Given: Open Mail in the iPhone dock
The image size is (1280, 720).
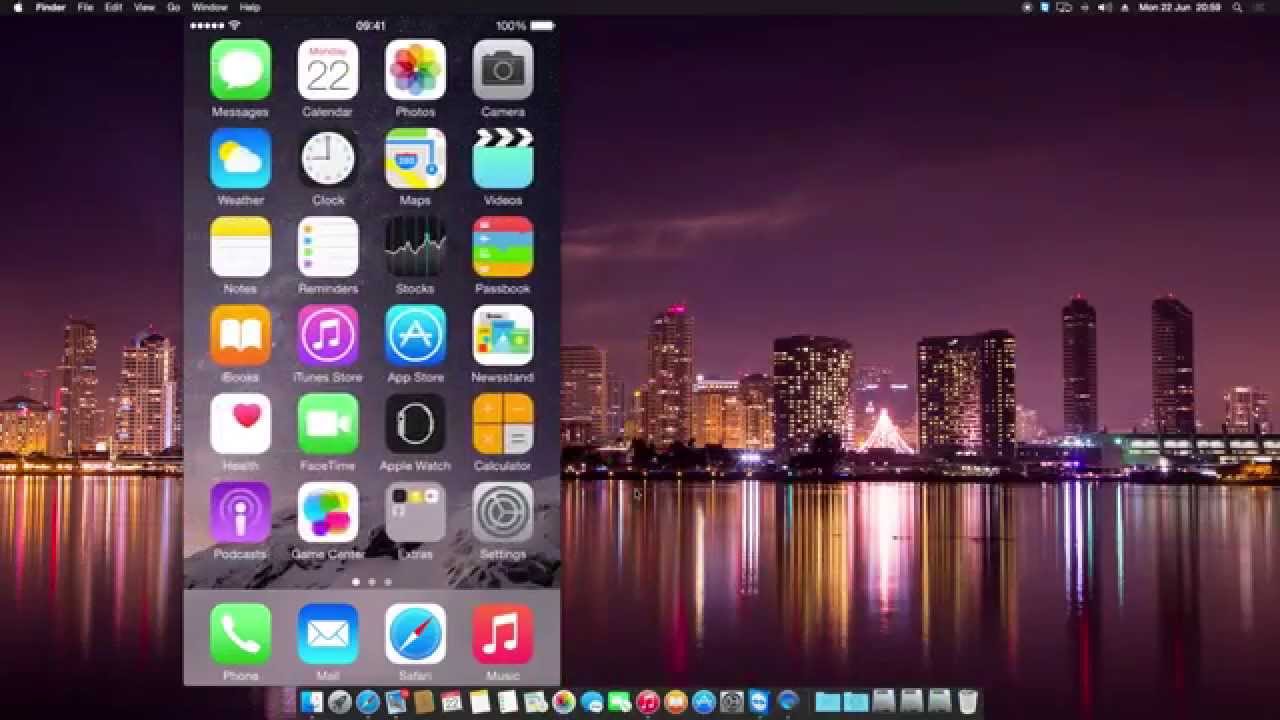Looking at the screenshot, I should [328, 634].
